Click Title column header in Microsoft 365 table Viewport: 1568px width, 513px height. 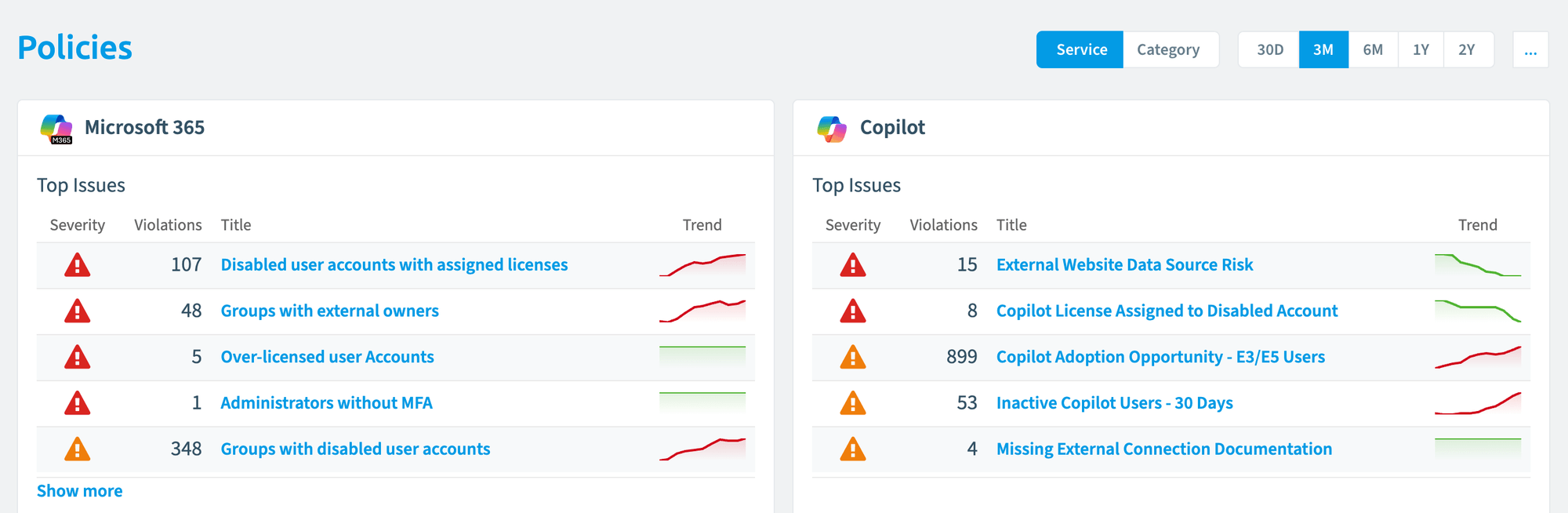[236, 225]
